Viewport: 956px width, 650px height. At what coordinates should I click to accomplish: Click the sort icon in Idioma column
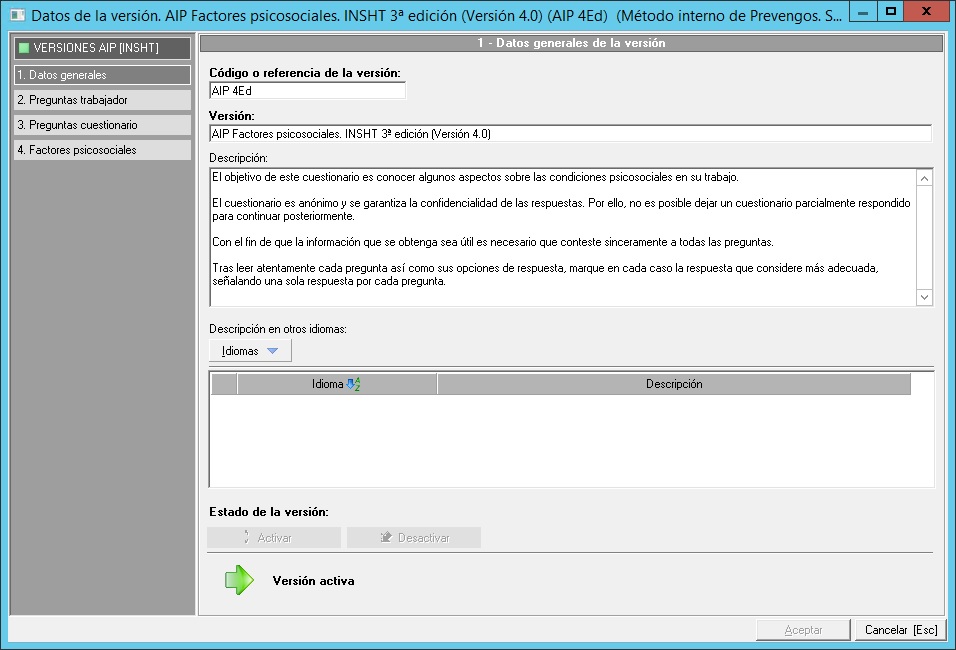pyautogui.click(x=352, y=385)
